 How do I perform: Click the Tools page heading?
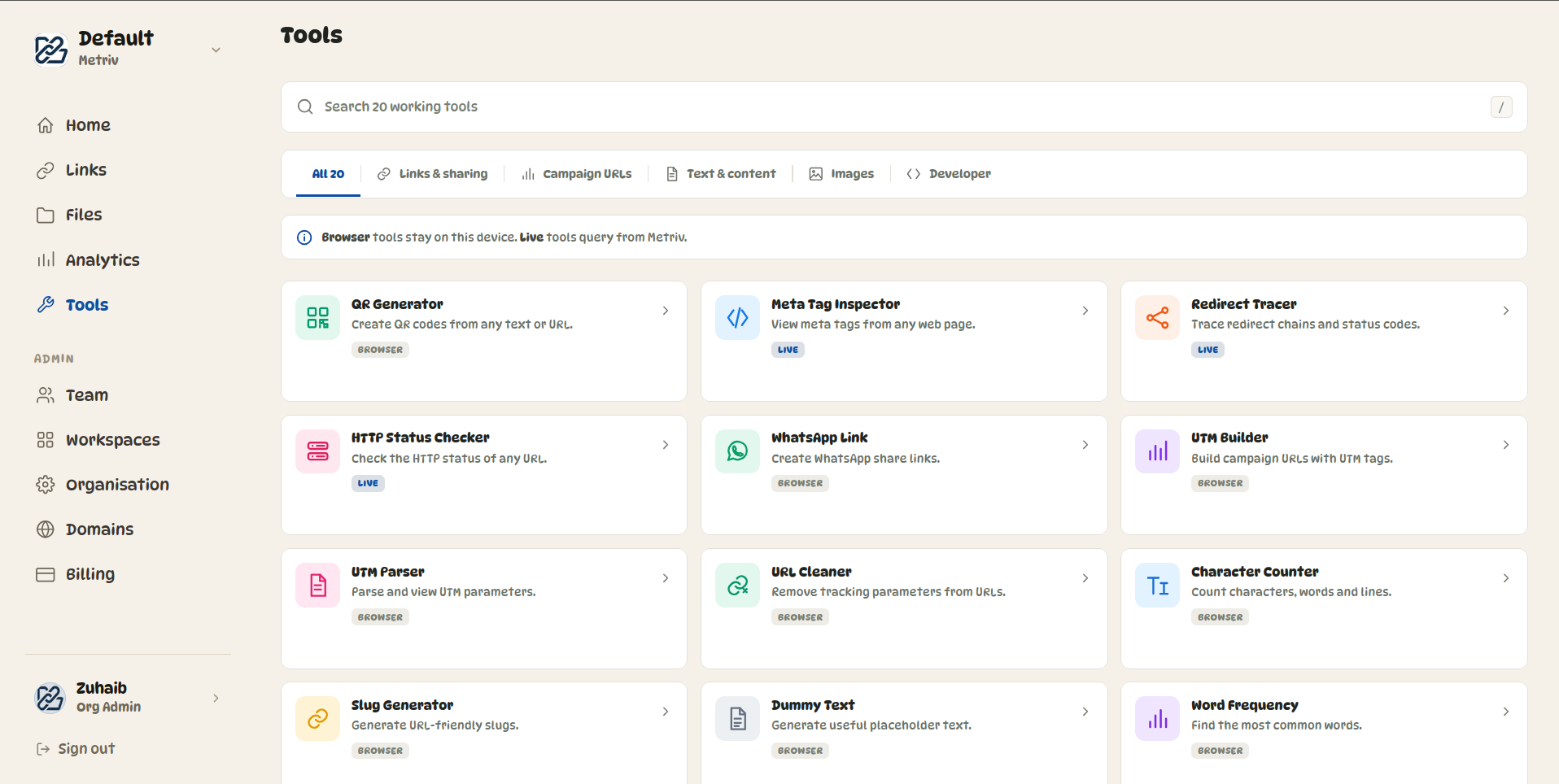pyautogui.click(x=312, y=35)
